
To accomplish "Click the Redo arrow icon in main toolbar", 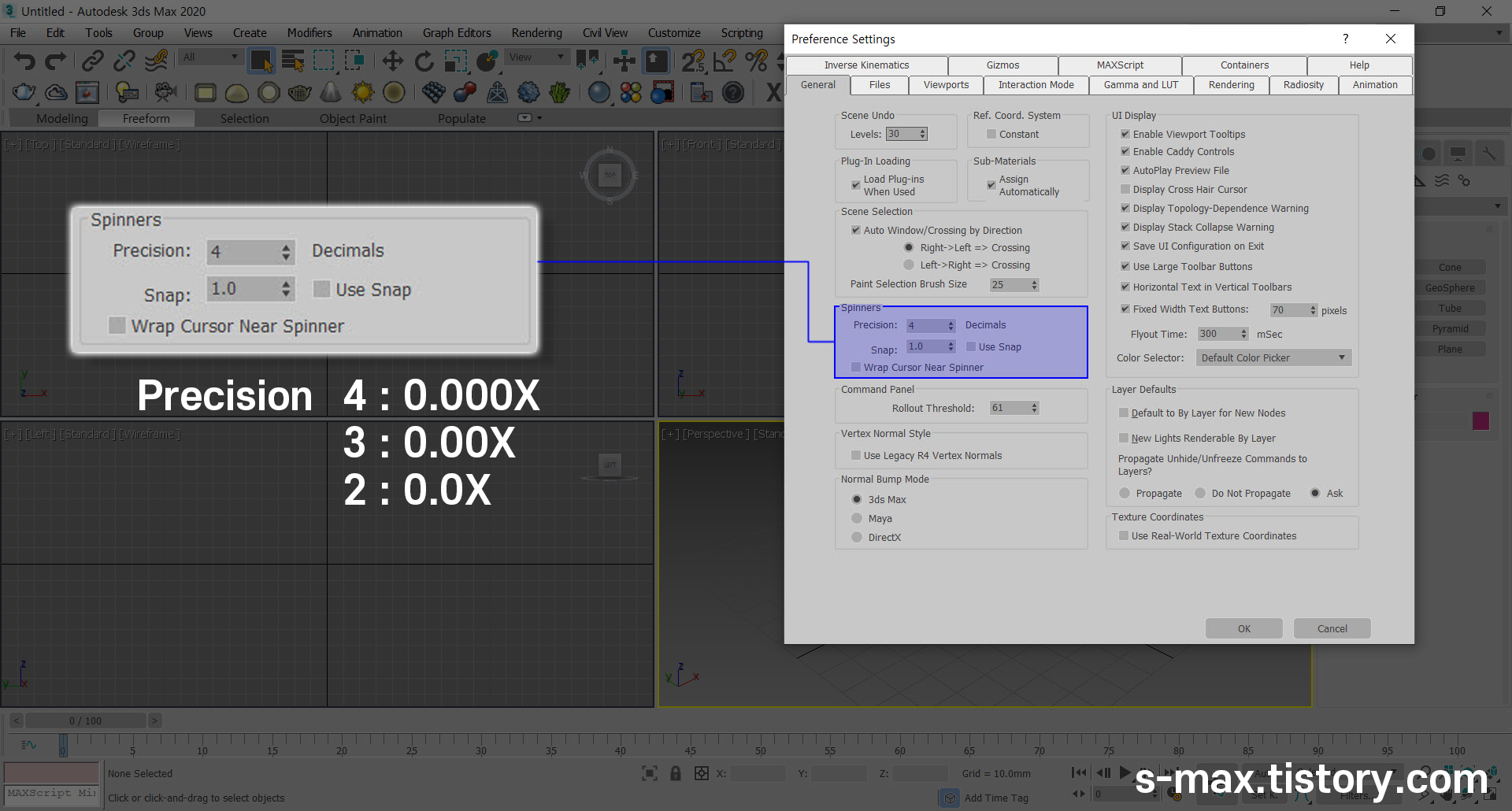I will (x=55, y=61).
